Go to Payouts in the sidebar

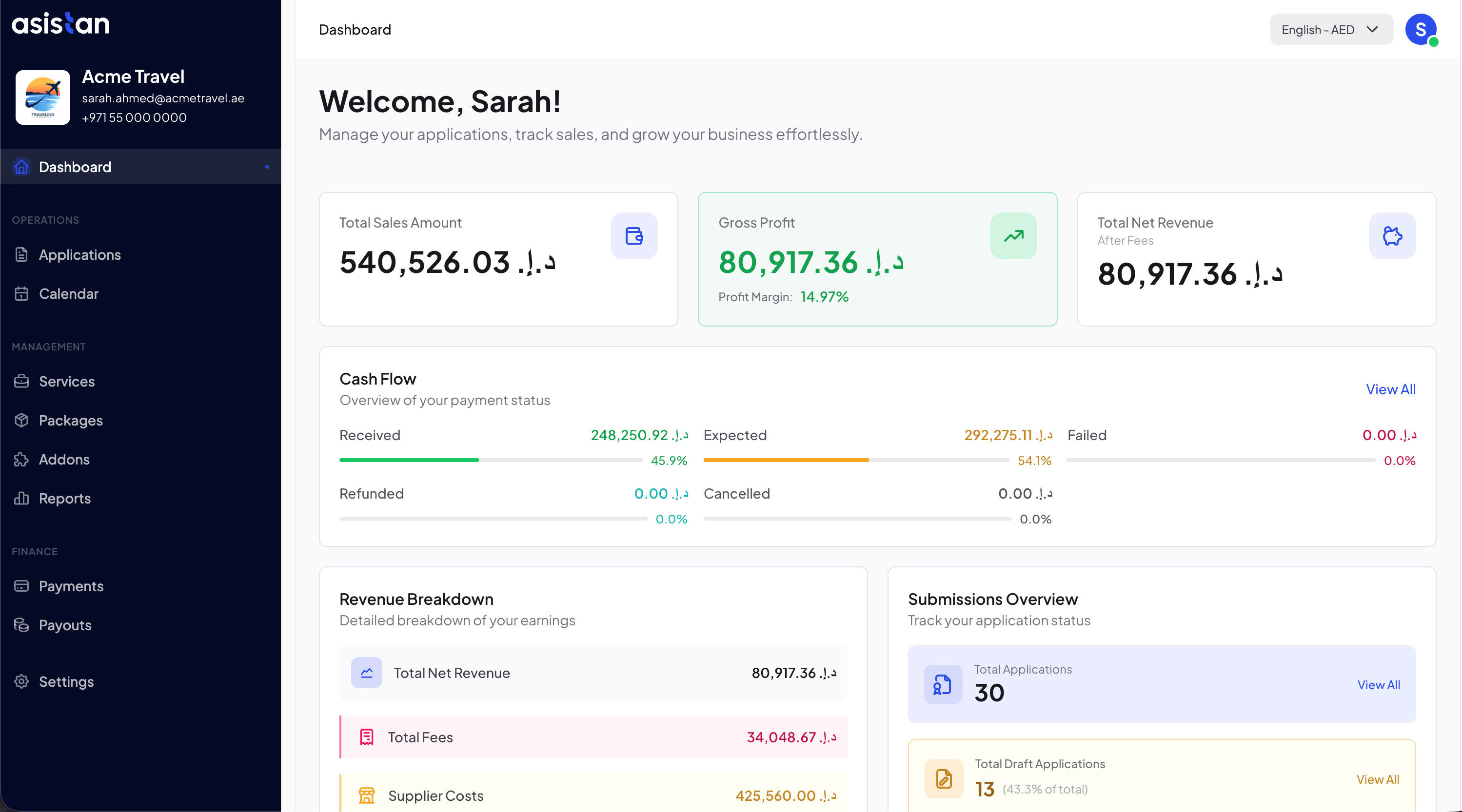(65, 625)
